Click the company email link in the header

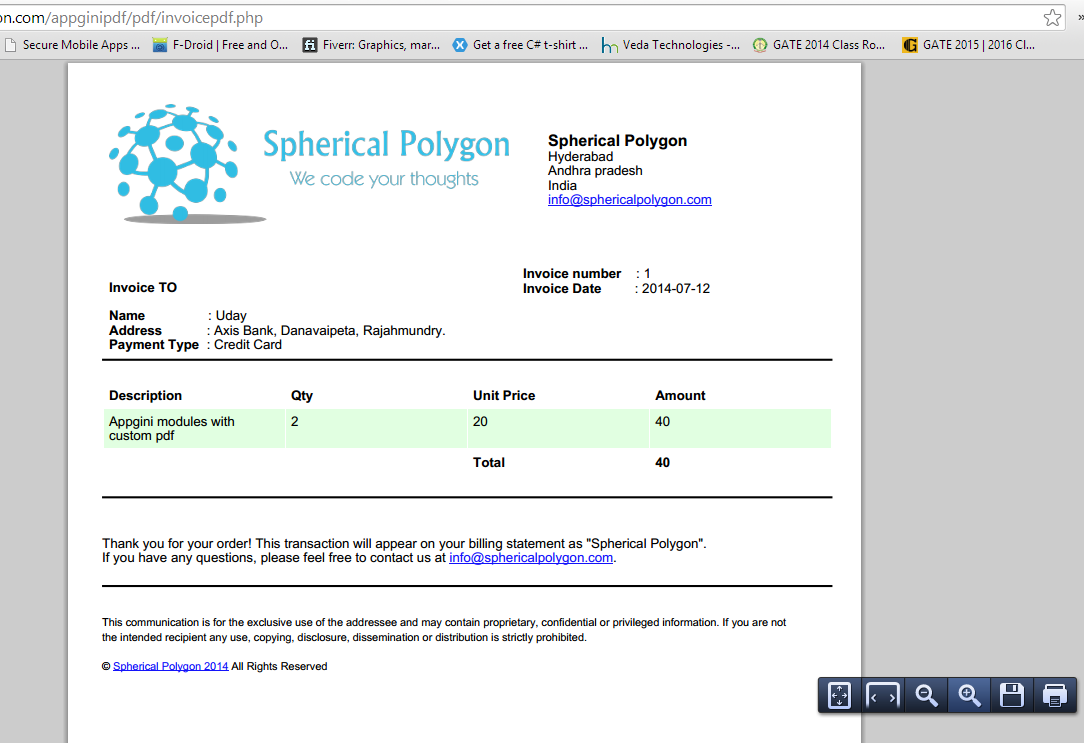click(630, 200)
